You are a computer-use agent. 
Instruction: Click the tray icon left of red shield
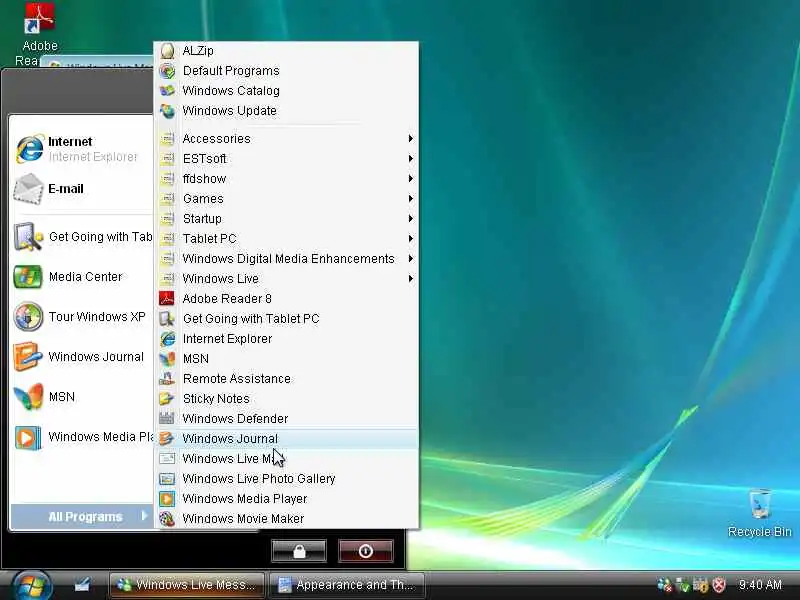click(701, 585)
